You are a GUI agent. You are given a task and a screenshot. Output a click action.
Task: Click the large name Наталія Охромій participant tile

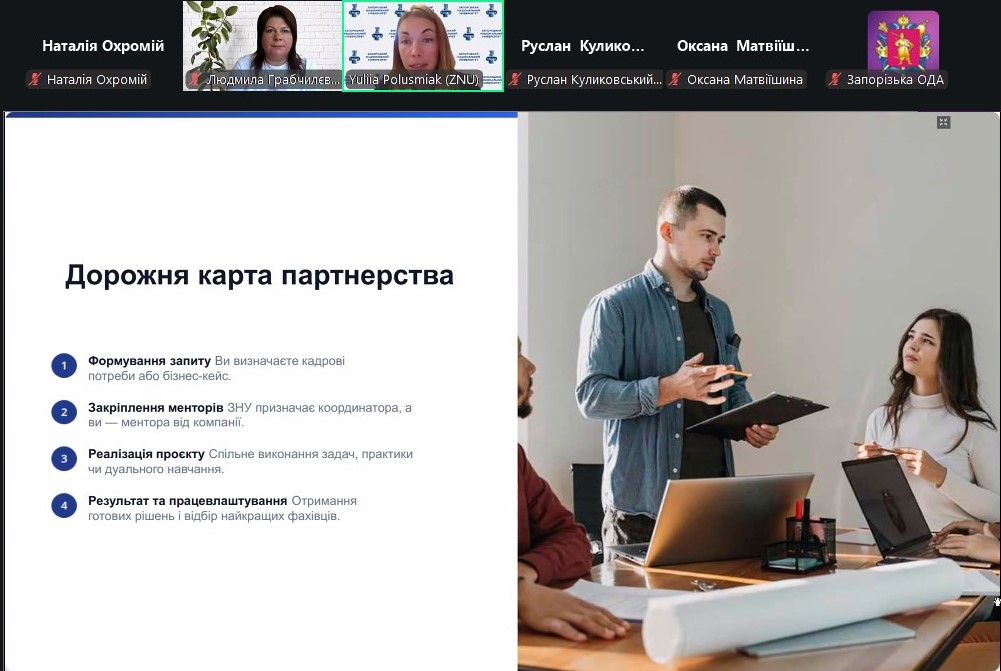pos(103,46)
